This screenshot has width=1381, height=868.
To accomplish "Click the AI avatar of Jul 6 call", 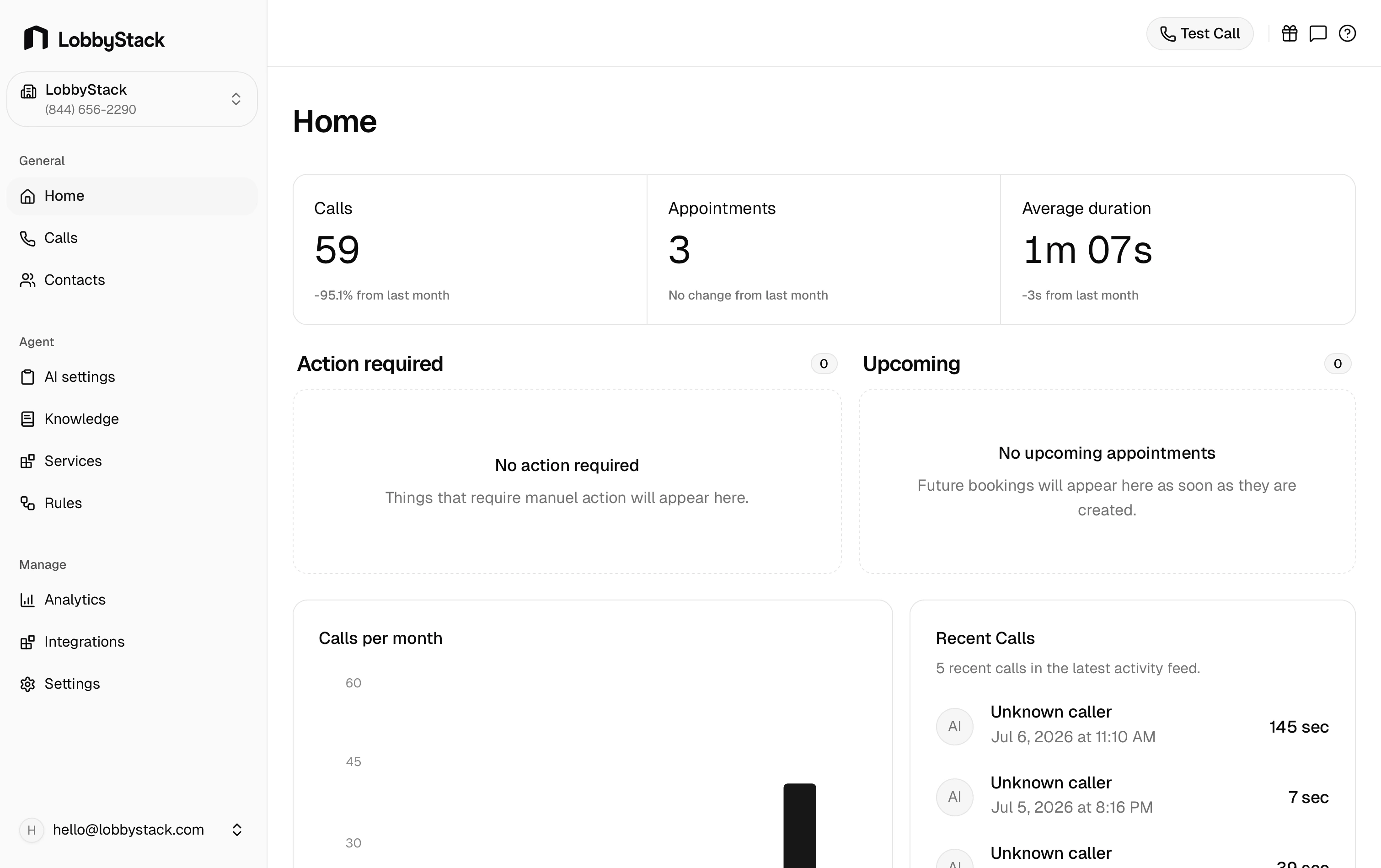I will coord(954,726).
